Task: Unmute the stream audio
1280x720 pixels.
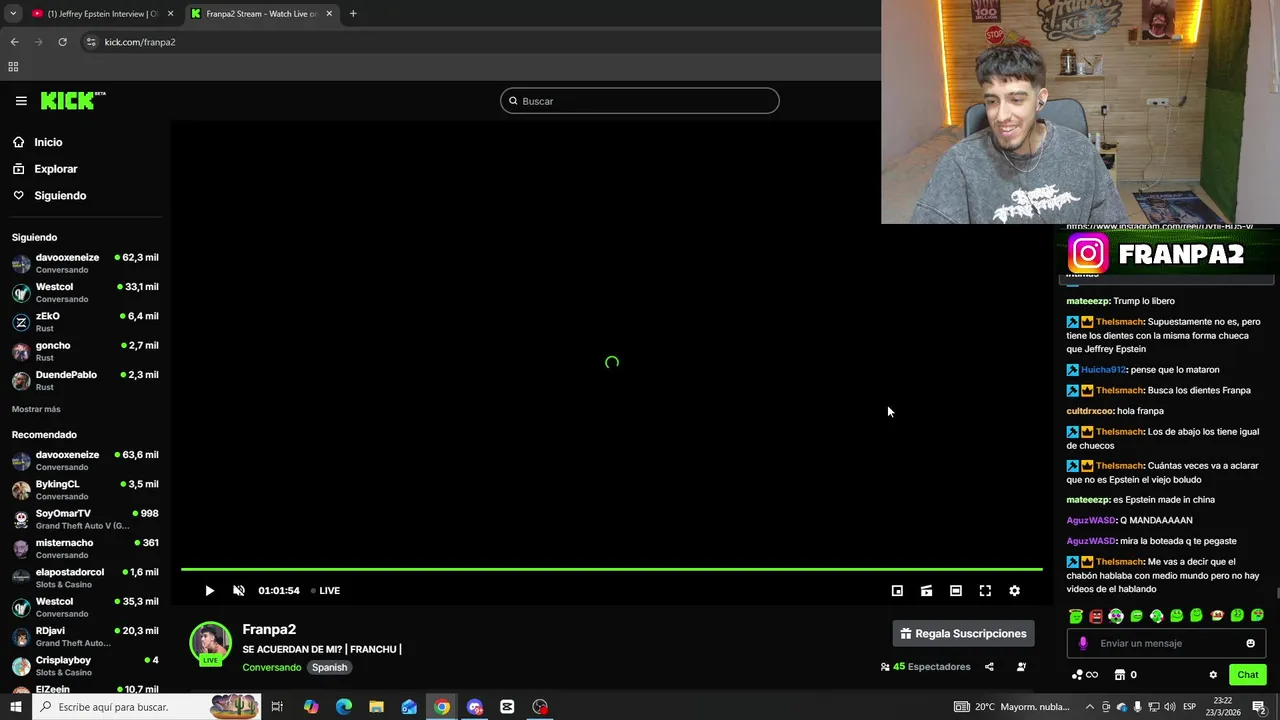Action: 239,591
